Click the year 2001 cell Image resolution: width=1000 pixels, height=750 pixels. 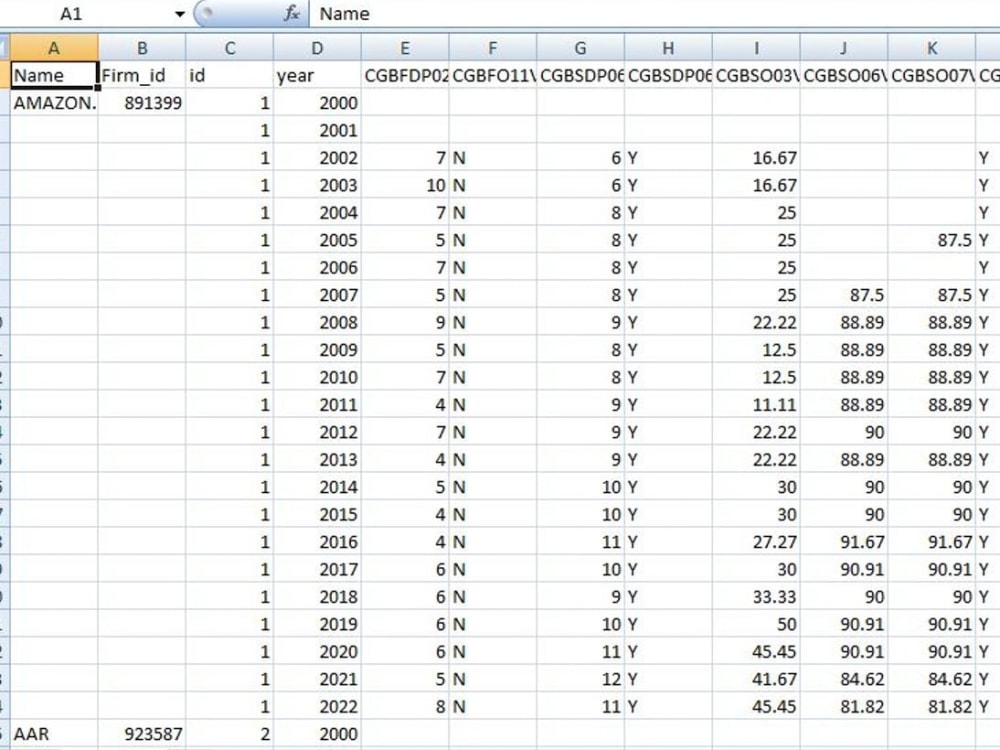click(318, 130)
